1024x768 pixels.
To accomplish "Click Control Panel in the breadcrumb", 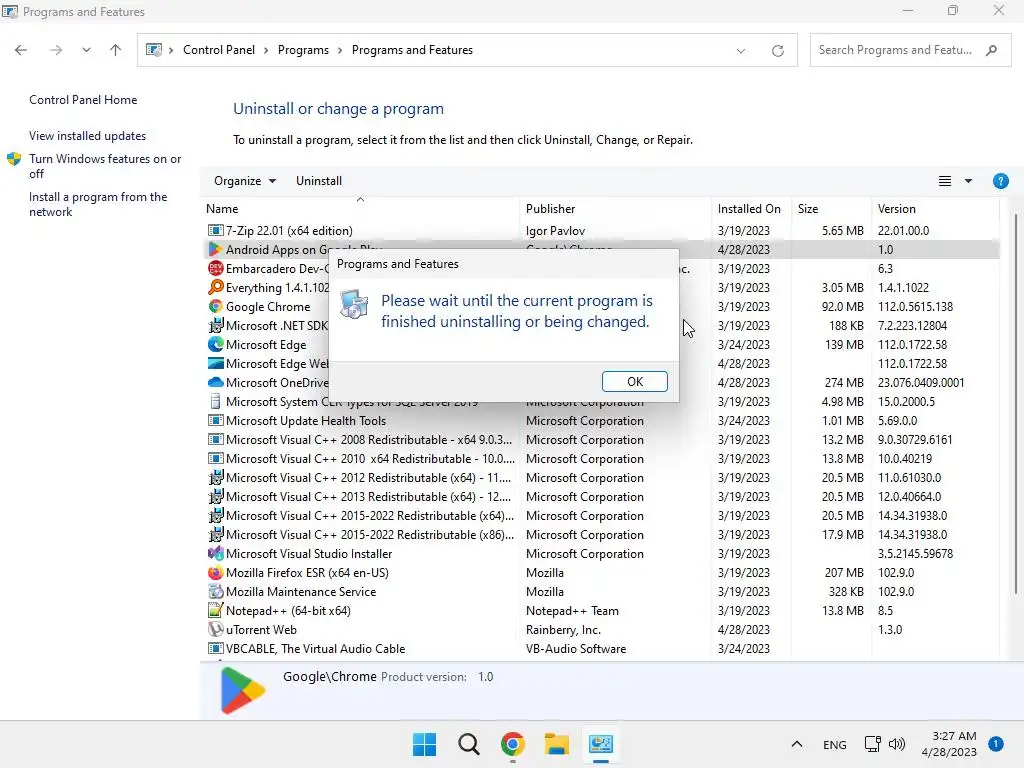I will [219, 50].
